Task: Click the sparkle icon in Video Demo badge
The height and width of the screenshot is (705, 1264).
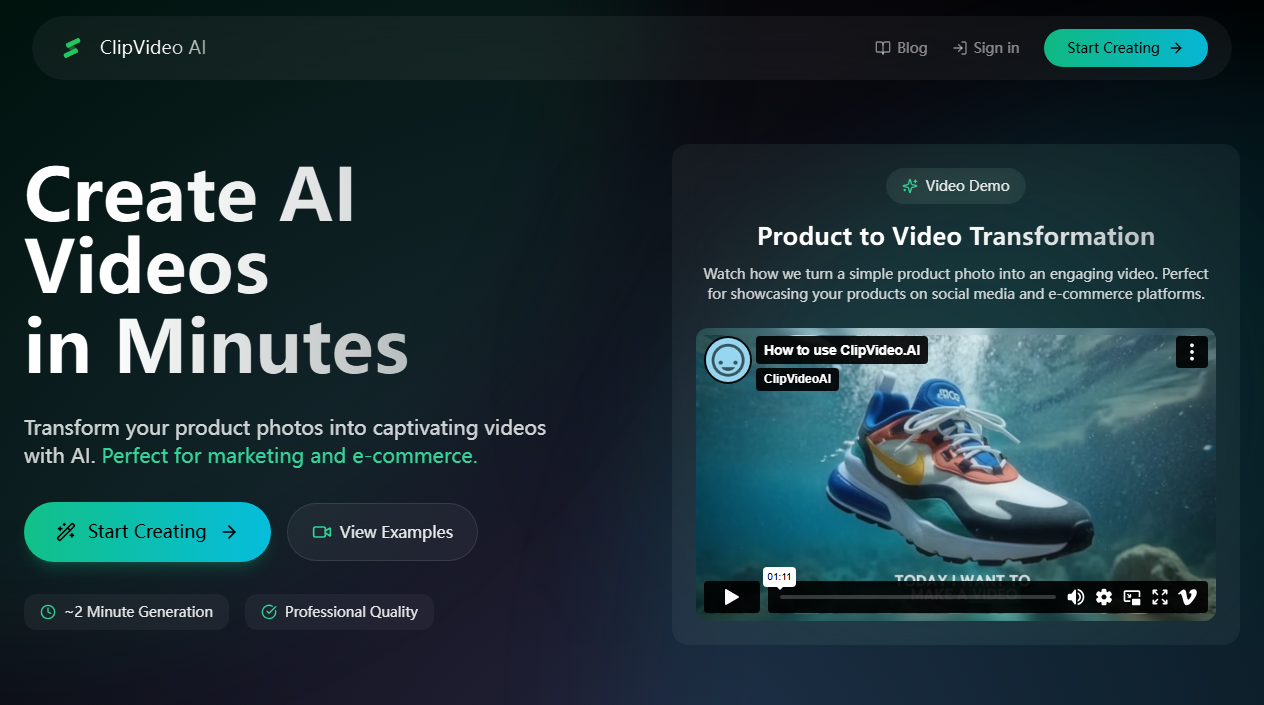Action: point(909,186)
